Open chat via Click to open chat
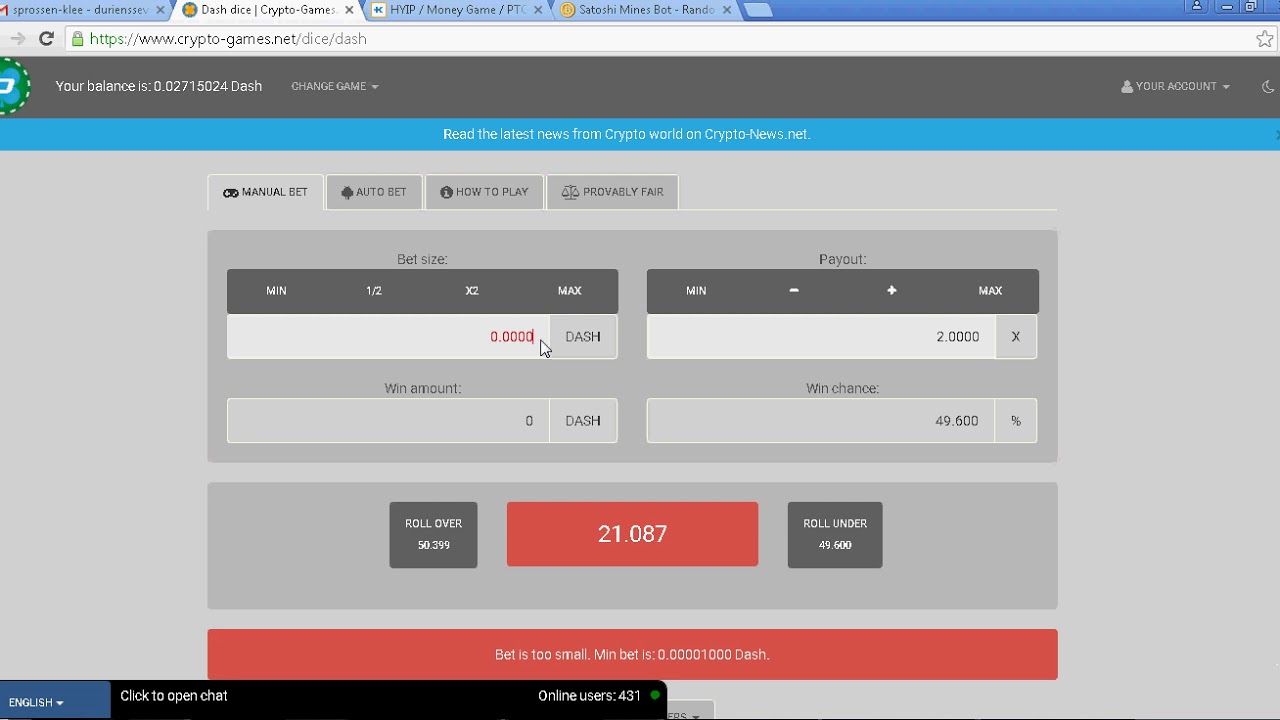This screenshot has width=1280, height=720. [174, 696]
